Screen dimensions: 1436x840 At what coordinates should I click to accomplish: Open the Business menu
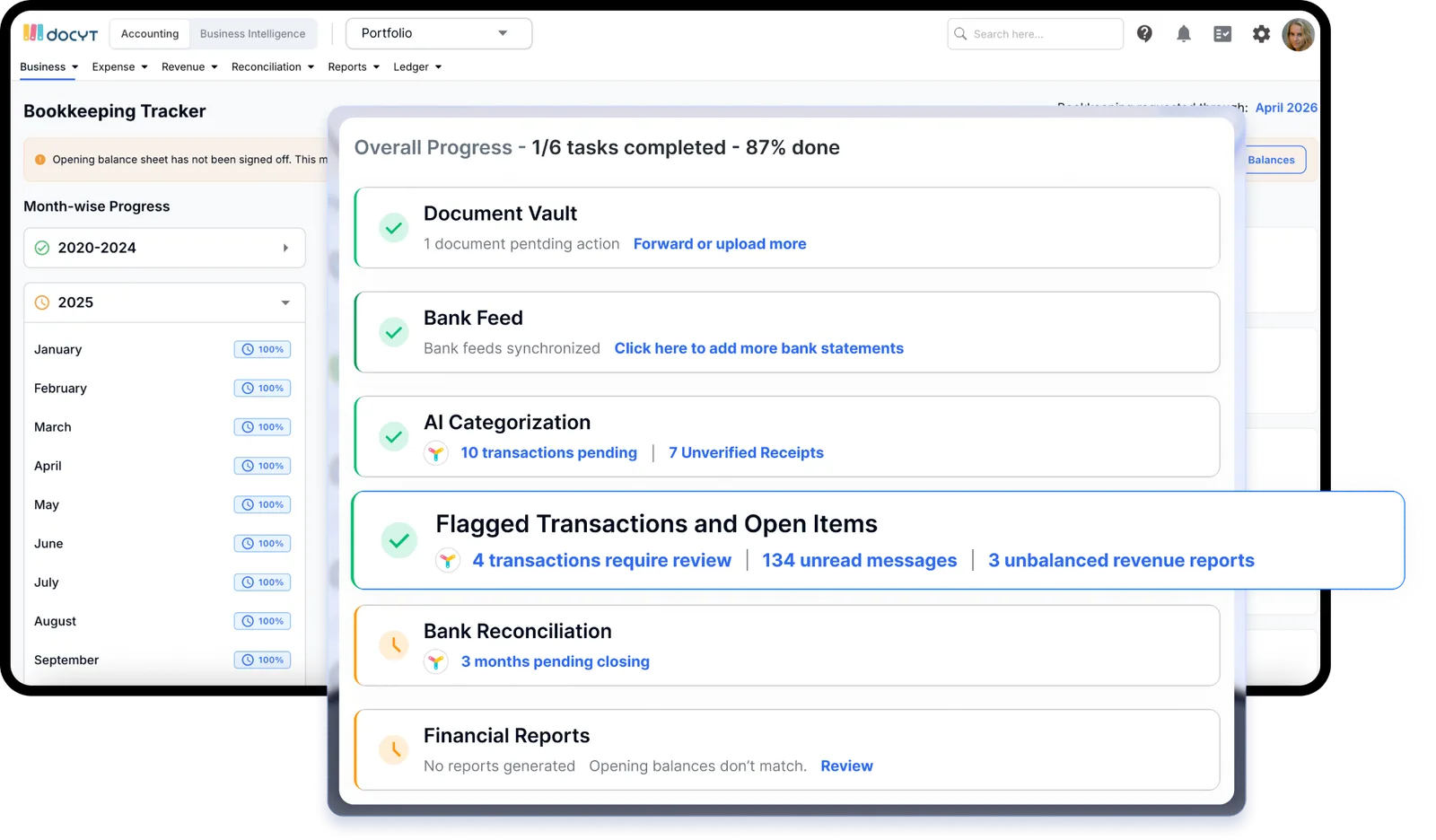coord(49,66)
